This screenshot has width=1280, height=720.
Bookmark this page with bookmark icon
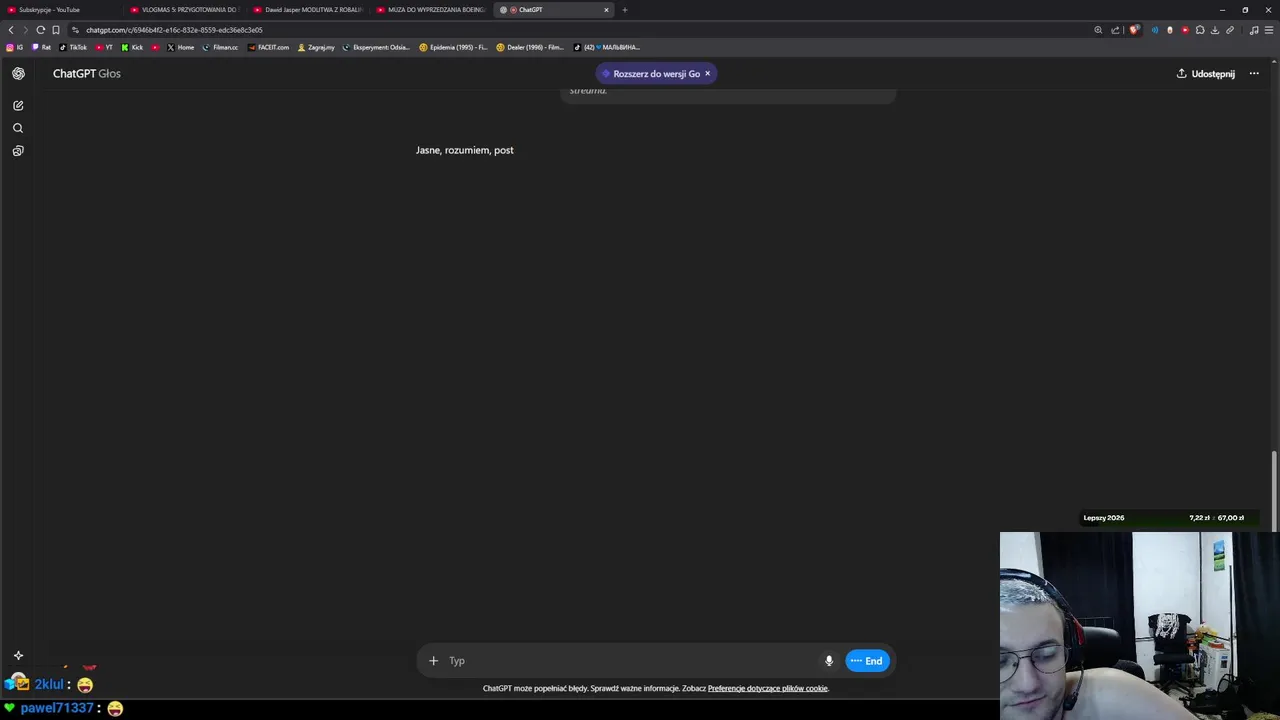[x=56, y=30]
